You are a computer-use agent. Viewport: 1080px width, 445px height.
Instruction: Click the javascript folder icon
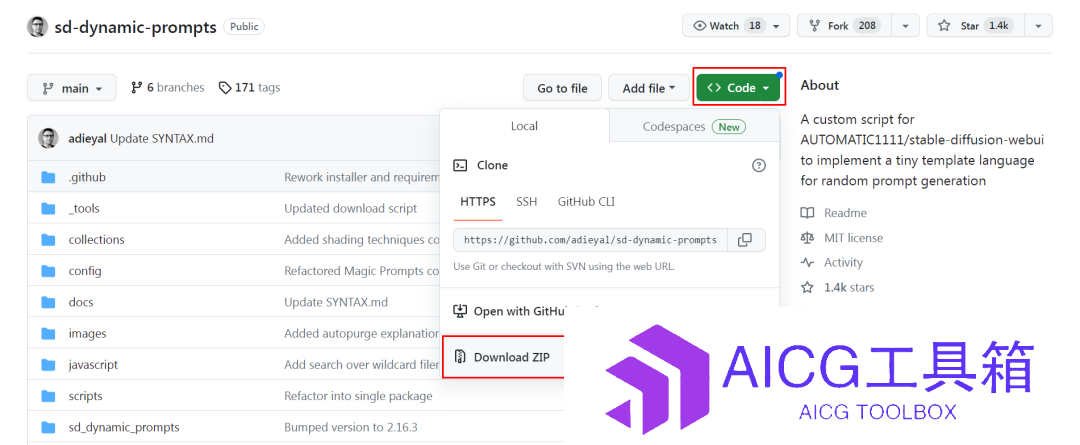[x=48, y=364]
